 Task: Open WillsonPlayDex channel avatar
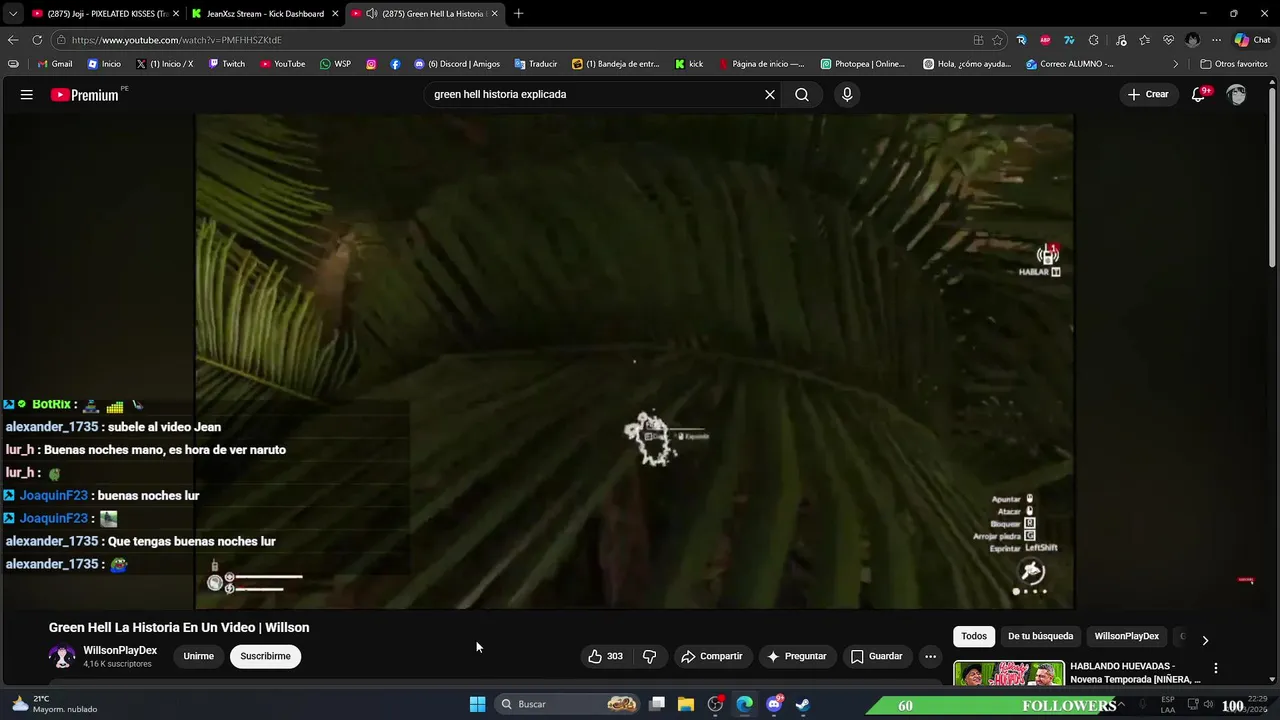tap(62, 656)
